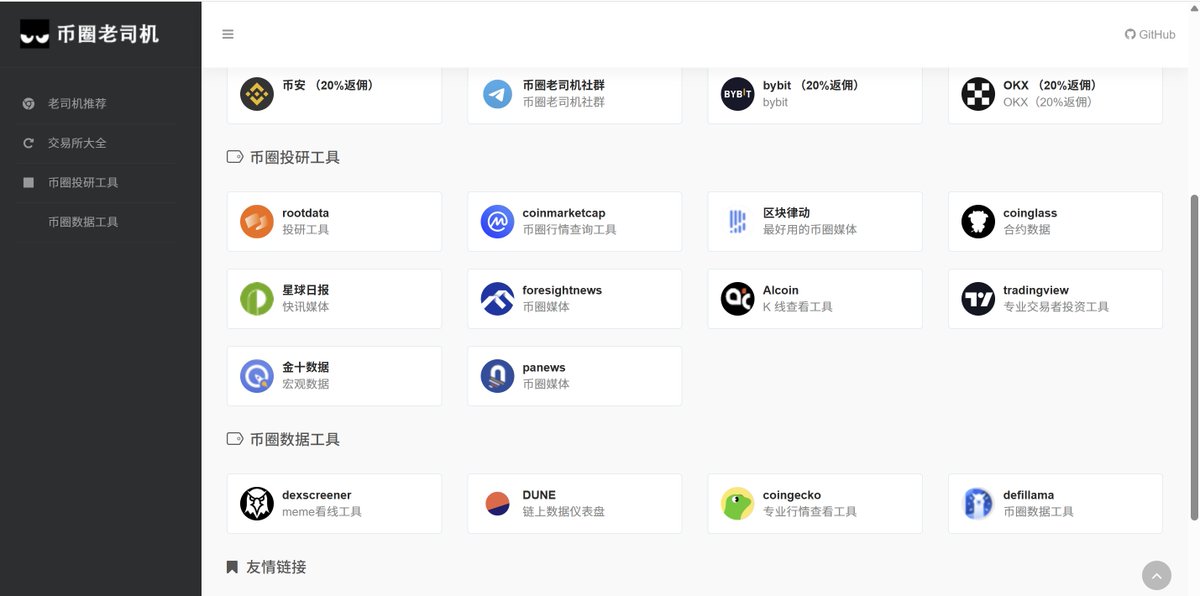This screenshot has width=1200, height=596.
Task: Click the 交易所大全 sidebar refresh icon
Action: click(x=29, y=143)
